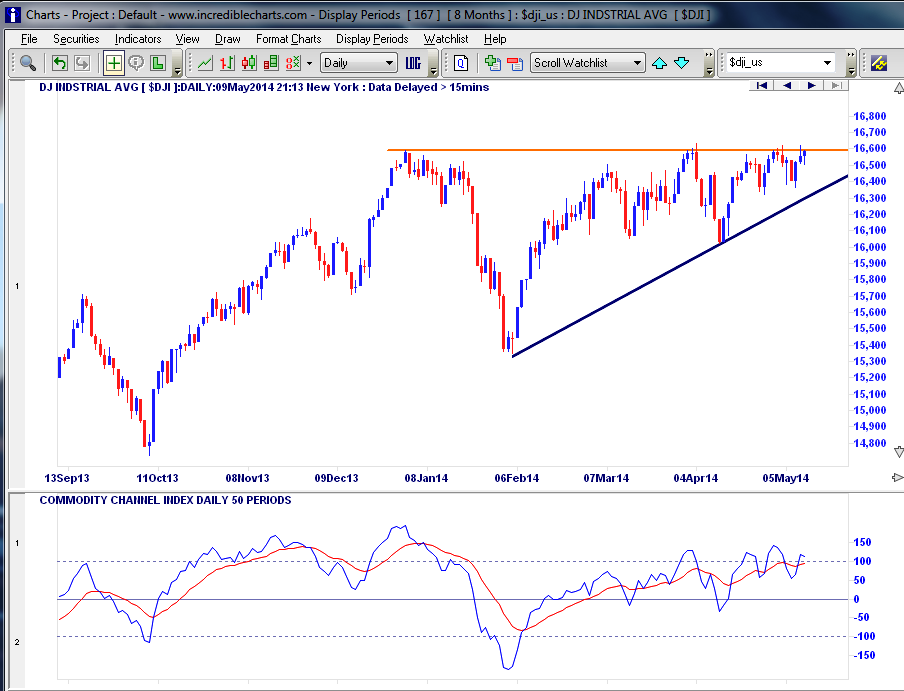Open the Securities menu
This screenshot has width=904, height=691.
click(76, 39)
